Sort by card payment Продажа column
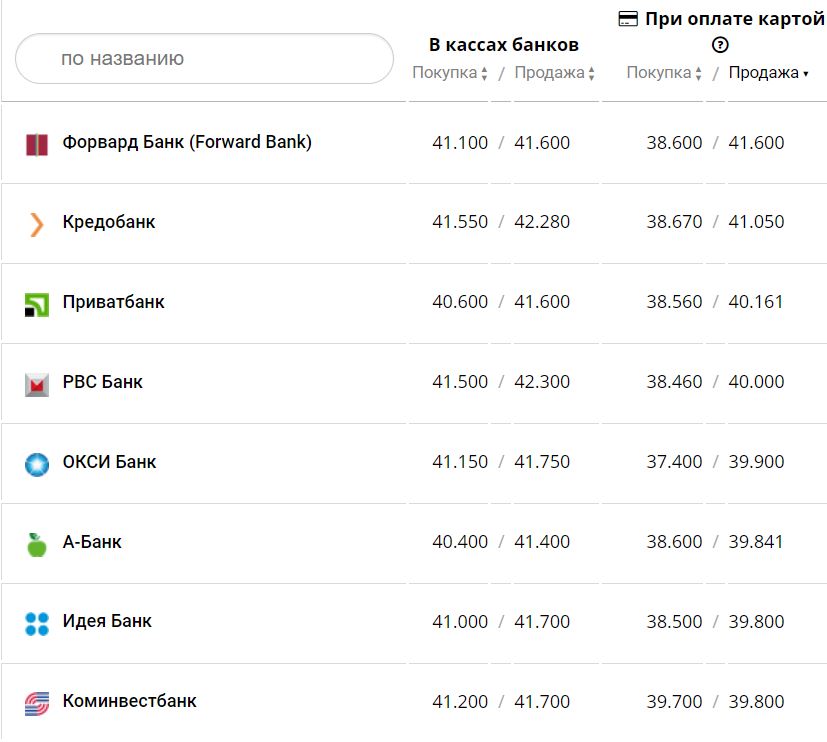The image size is (827, 742). pos(768,73)
